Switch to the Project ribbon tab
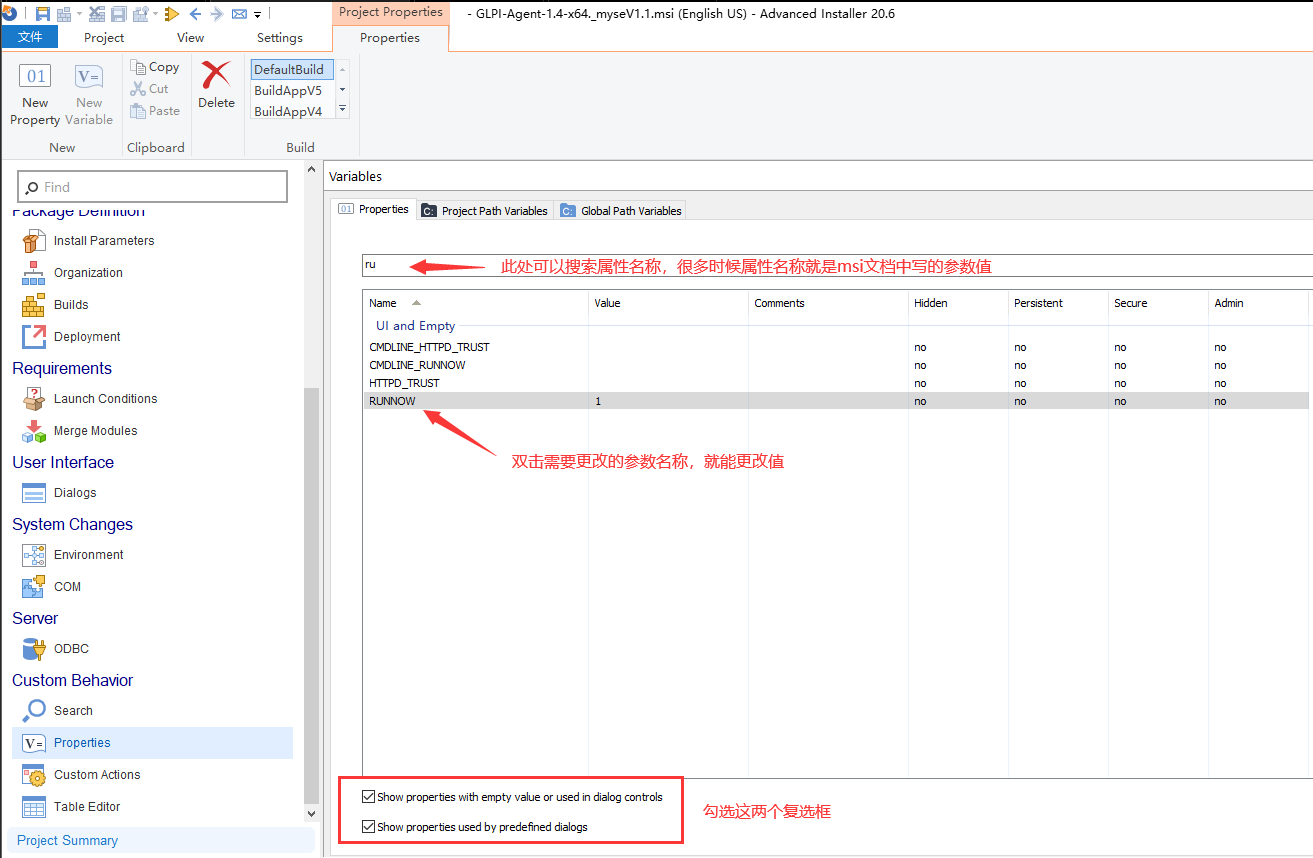The width and height of the screenshot is (1313, 858). click(104, 37)
